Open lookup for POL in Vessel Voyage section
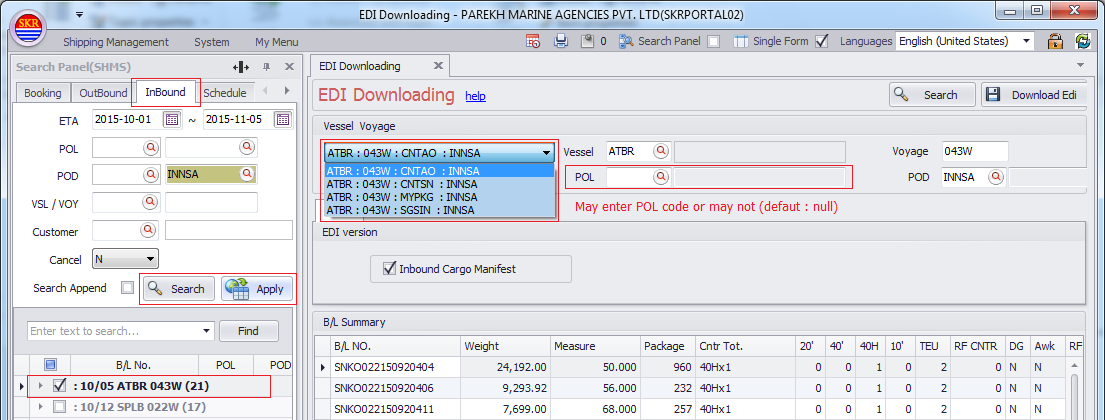 coord(660,177)
